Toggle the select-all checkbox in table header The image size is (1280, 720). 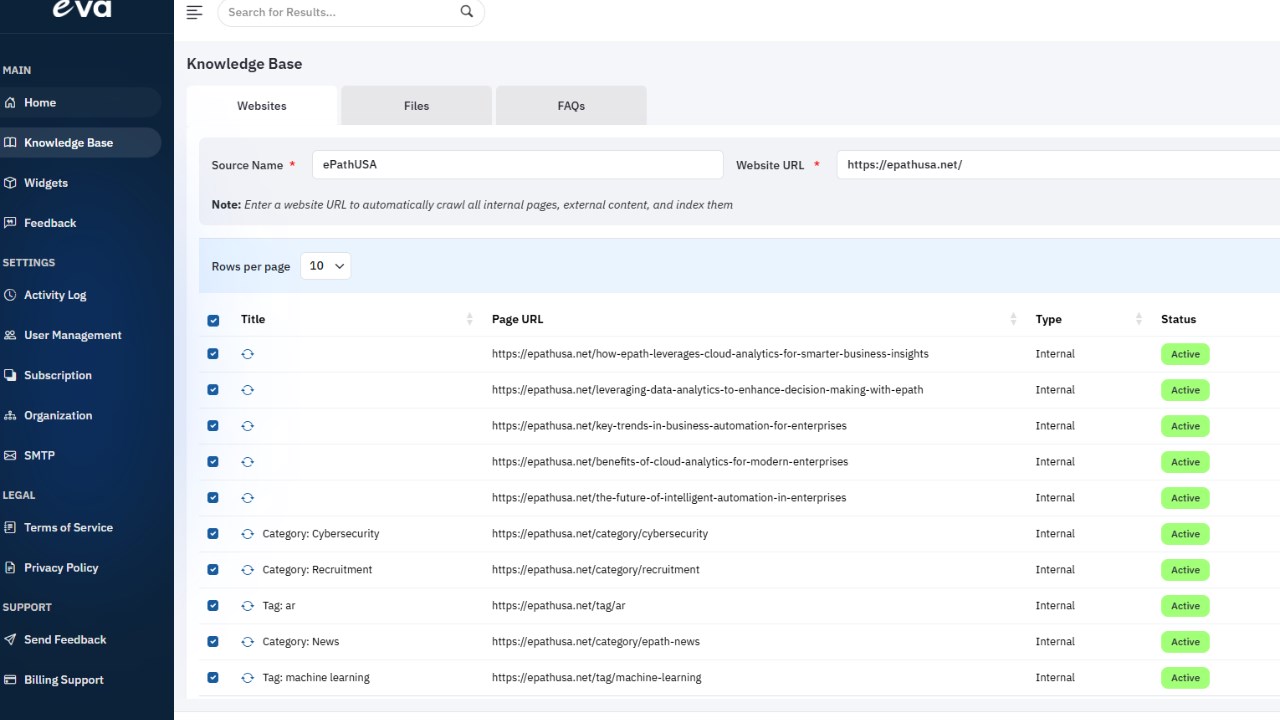[x=213, y=321]
